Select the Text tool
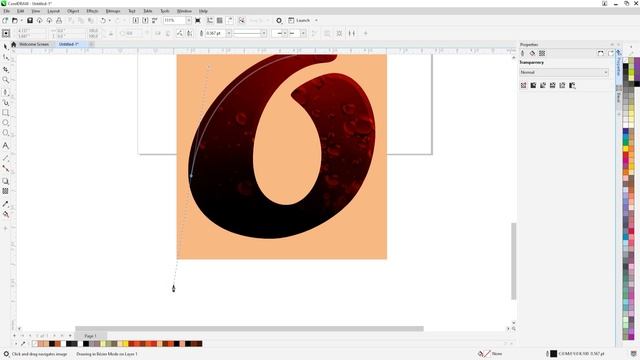640x360 pixels. 6,146
